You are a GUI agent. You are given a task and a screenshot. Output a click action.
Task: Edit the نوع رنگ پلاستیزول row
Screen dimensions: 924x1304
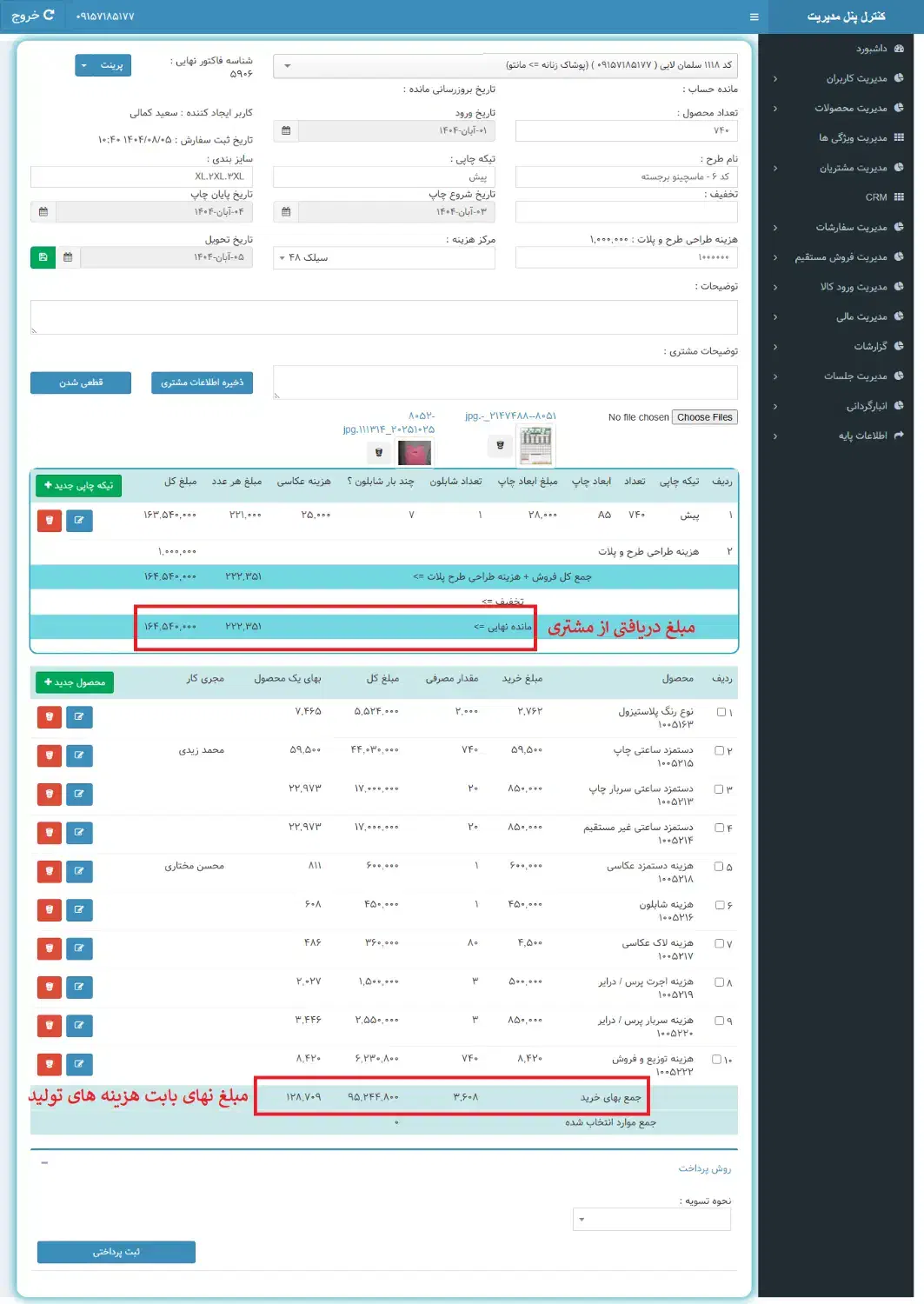click(79, 717)
